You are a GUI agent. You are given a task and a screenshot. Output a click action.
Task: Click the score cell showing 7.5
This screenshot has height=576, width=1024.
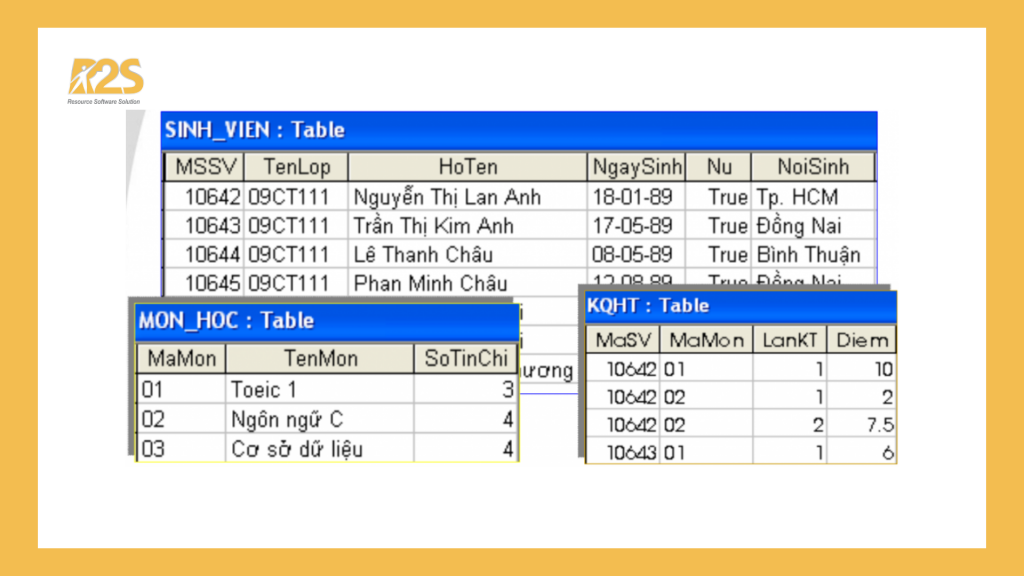point(861,425)
